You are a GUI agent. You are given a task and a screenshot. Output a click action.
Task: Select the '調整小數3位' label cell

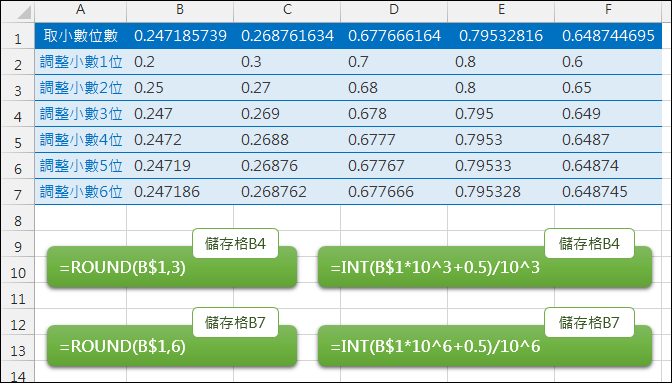(81, 114)
